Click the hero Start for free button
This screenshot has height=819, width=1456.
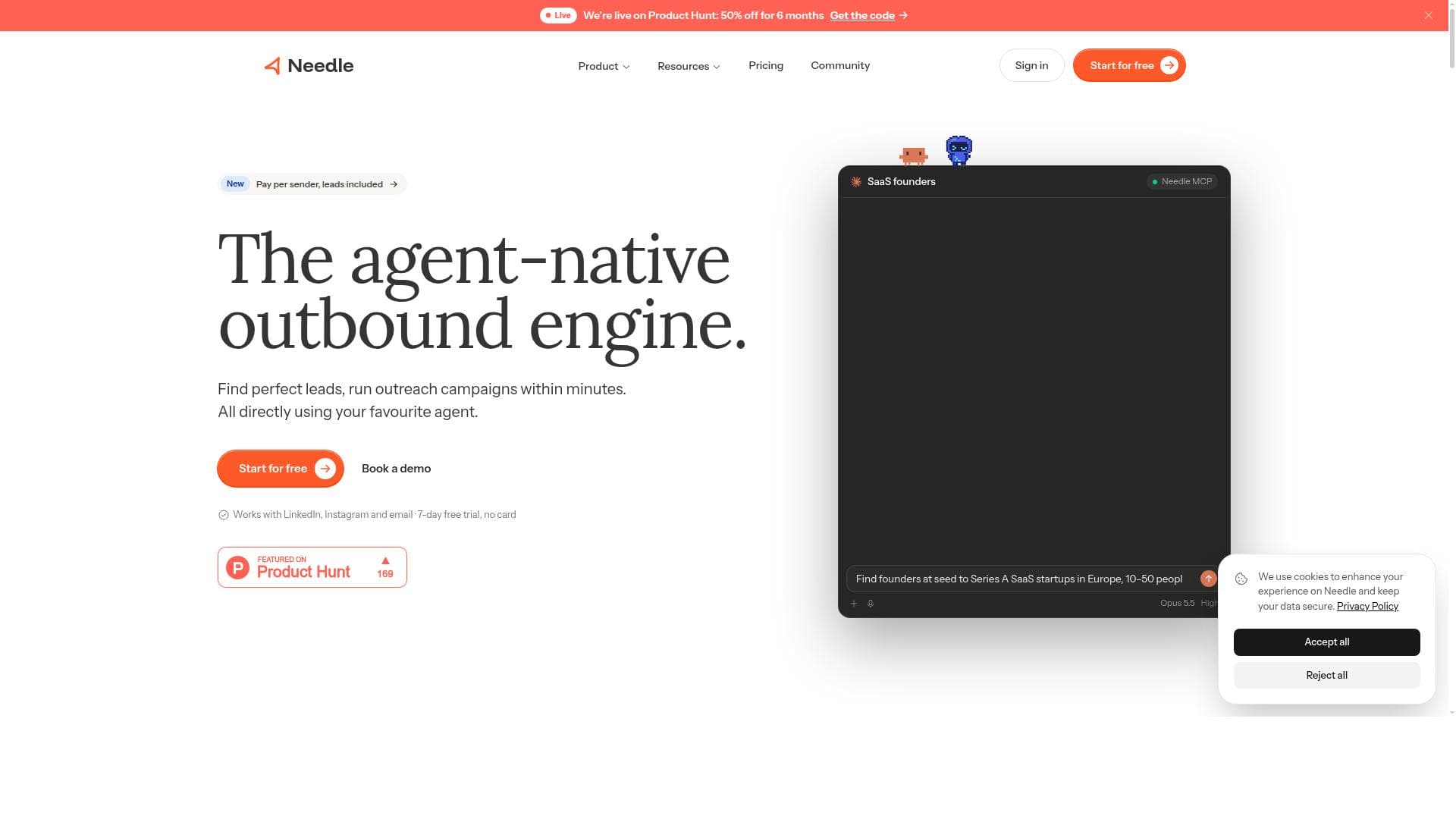click(x=281, y=469)
